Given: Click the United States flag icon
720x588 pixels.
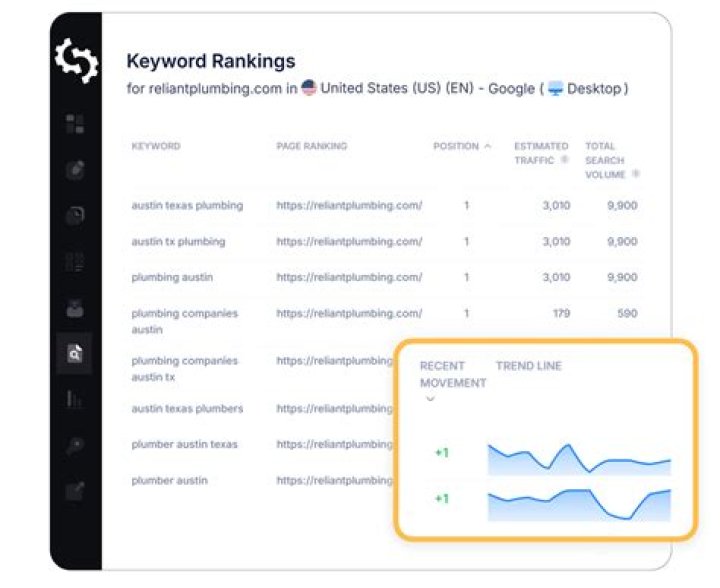Looking at the screenshot, I should 309,88.
